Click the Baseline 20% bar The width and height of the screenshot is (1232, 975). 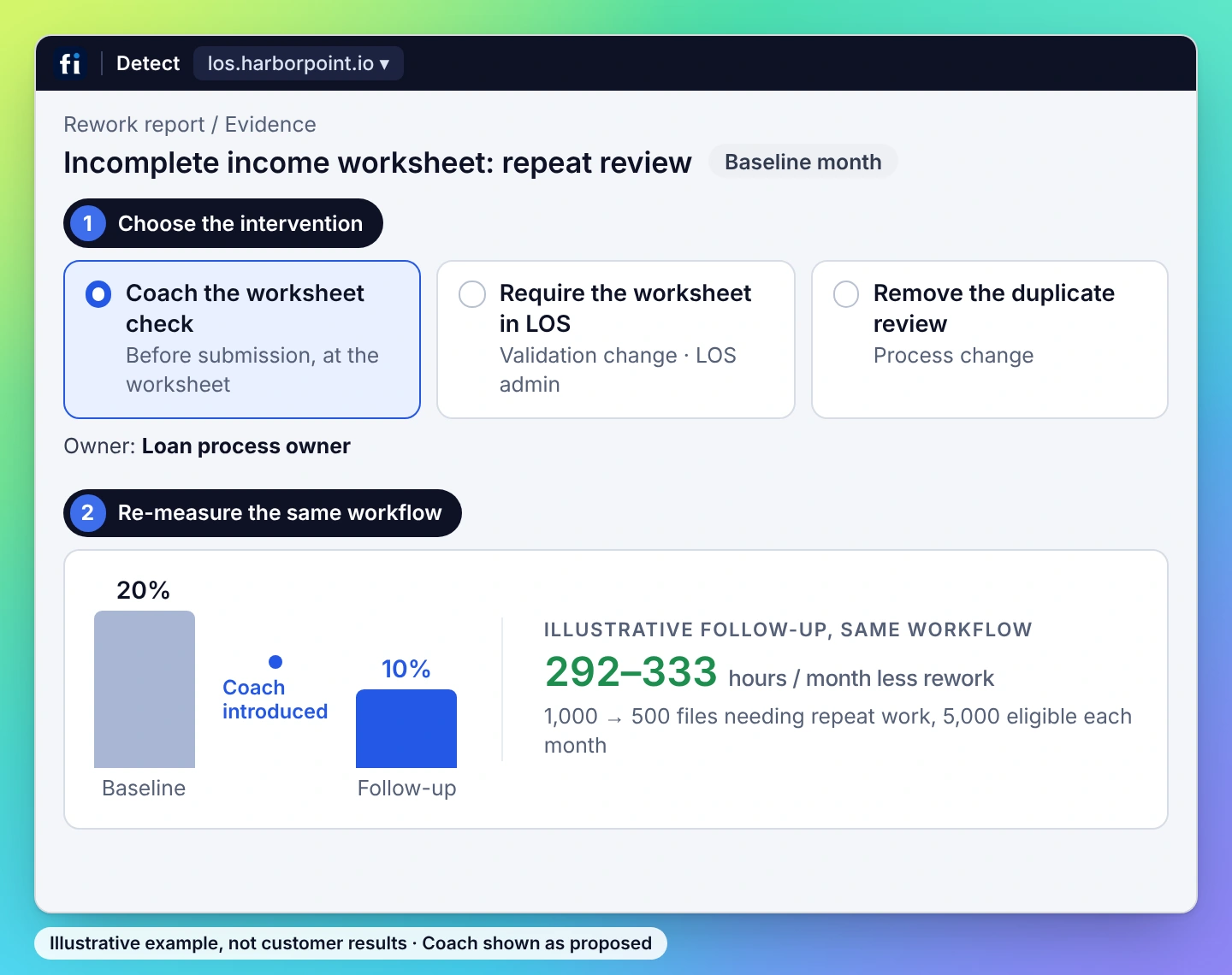(145, 689)
